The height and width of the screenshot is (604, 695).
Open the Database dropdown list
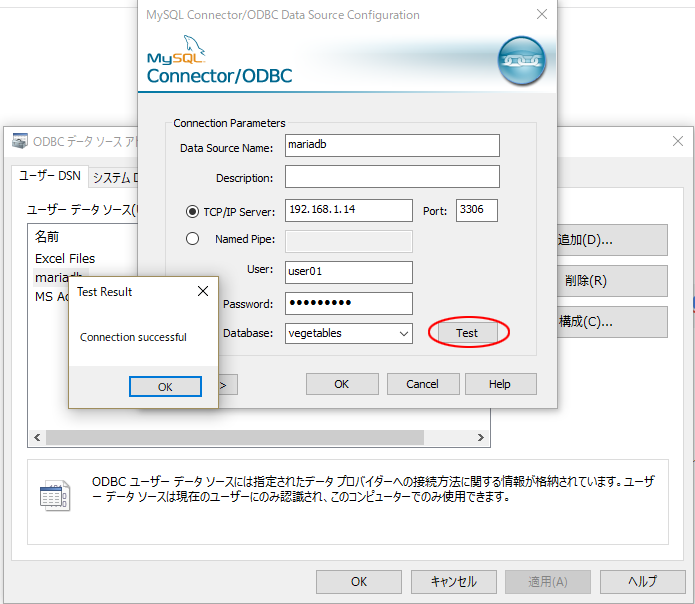(403, 333)
